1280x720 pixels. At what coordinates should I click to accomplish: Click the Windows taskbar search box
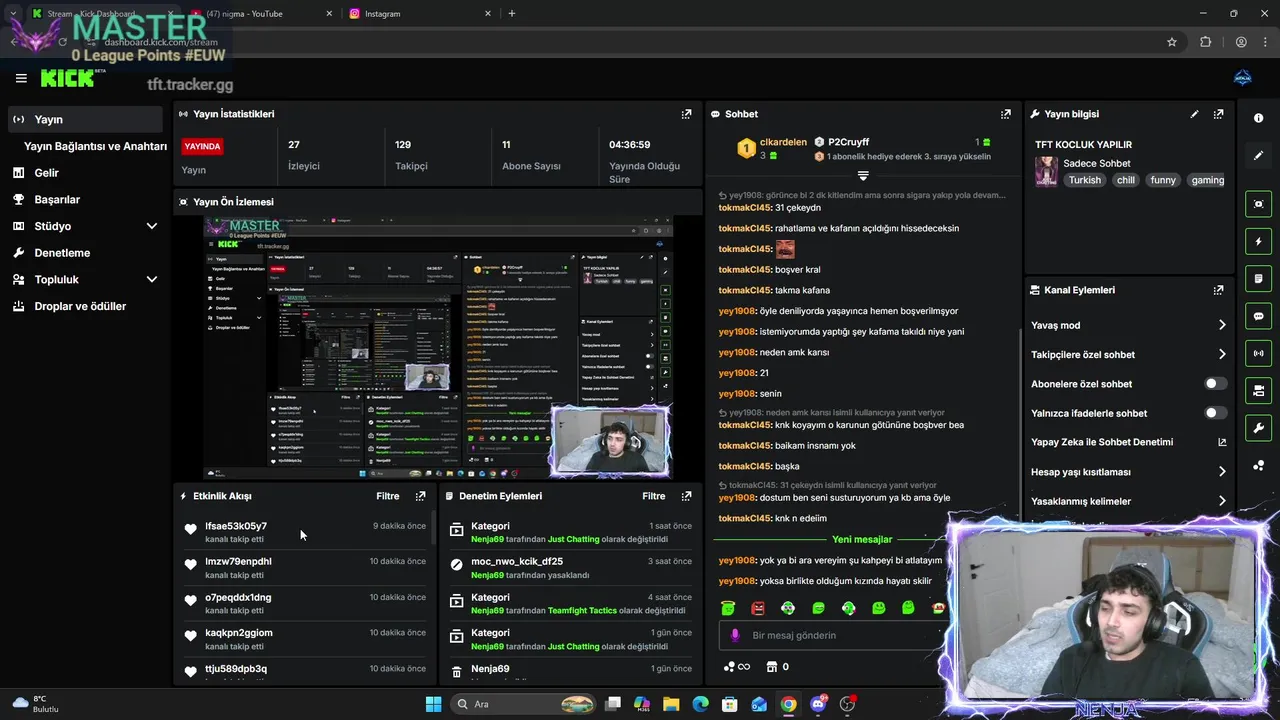coord(525,704)
